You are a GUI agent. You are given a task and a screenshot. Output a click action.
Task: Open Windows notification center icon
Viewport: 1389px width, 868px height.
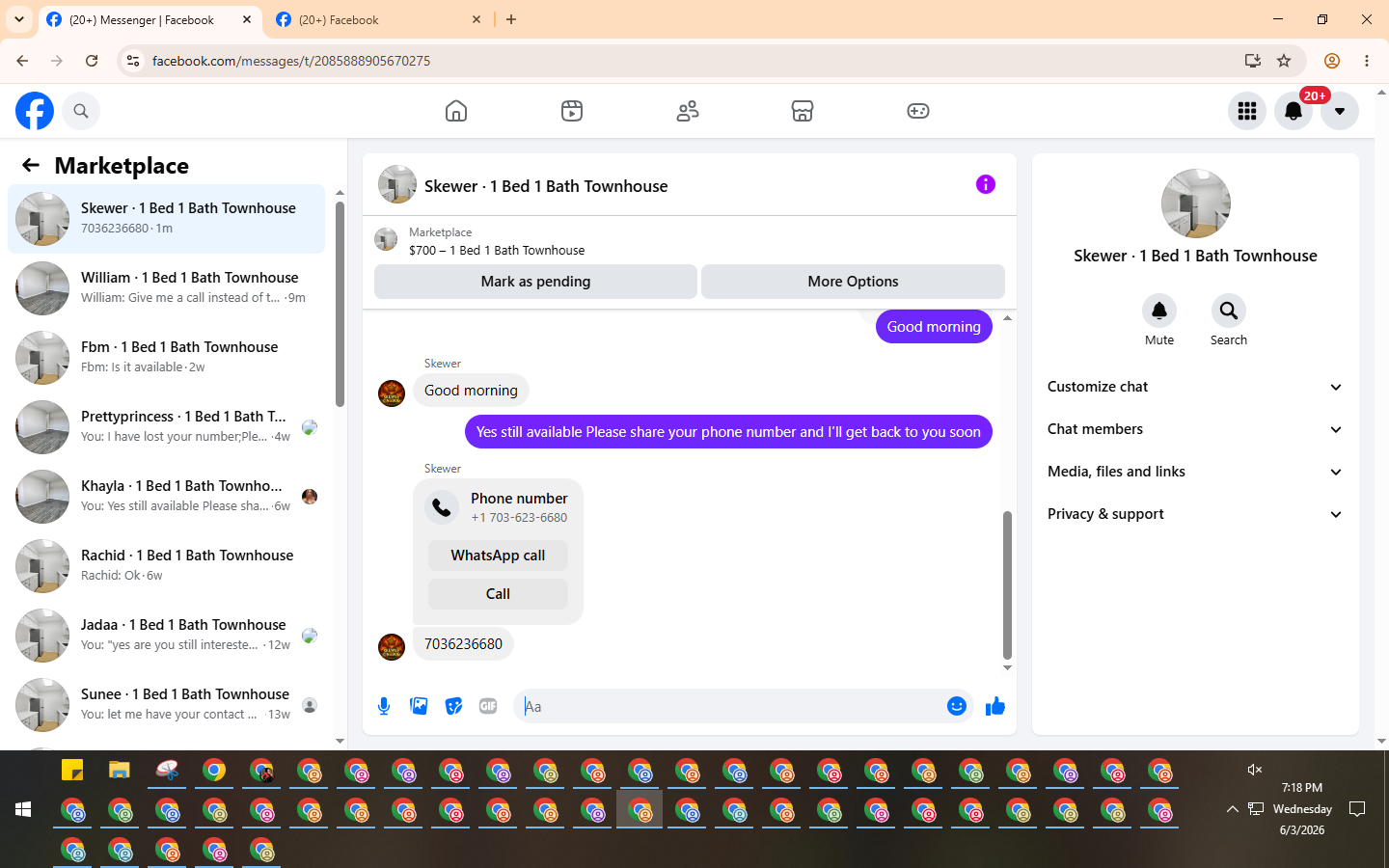tap(1357, 809)
